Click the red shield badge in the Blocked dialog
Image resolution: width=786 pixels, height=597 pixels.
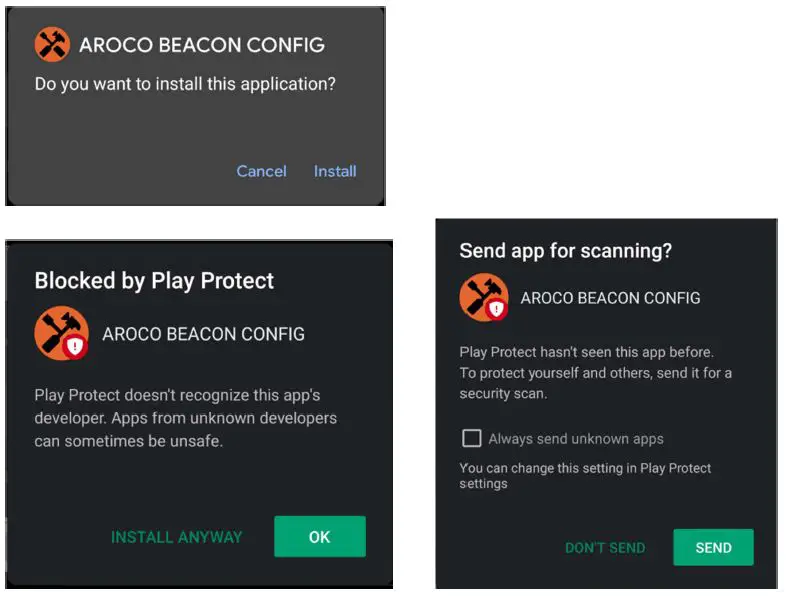click(75, 347)
